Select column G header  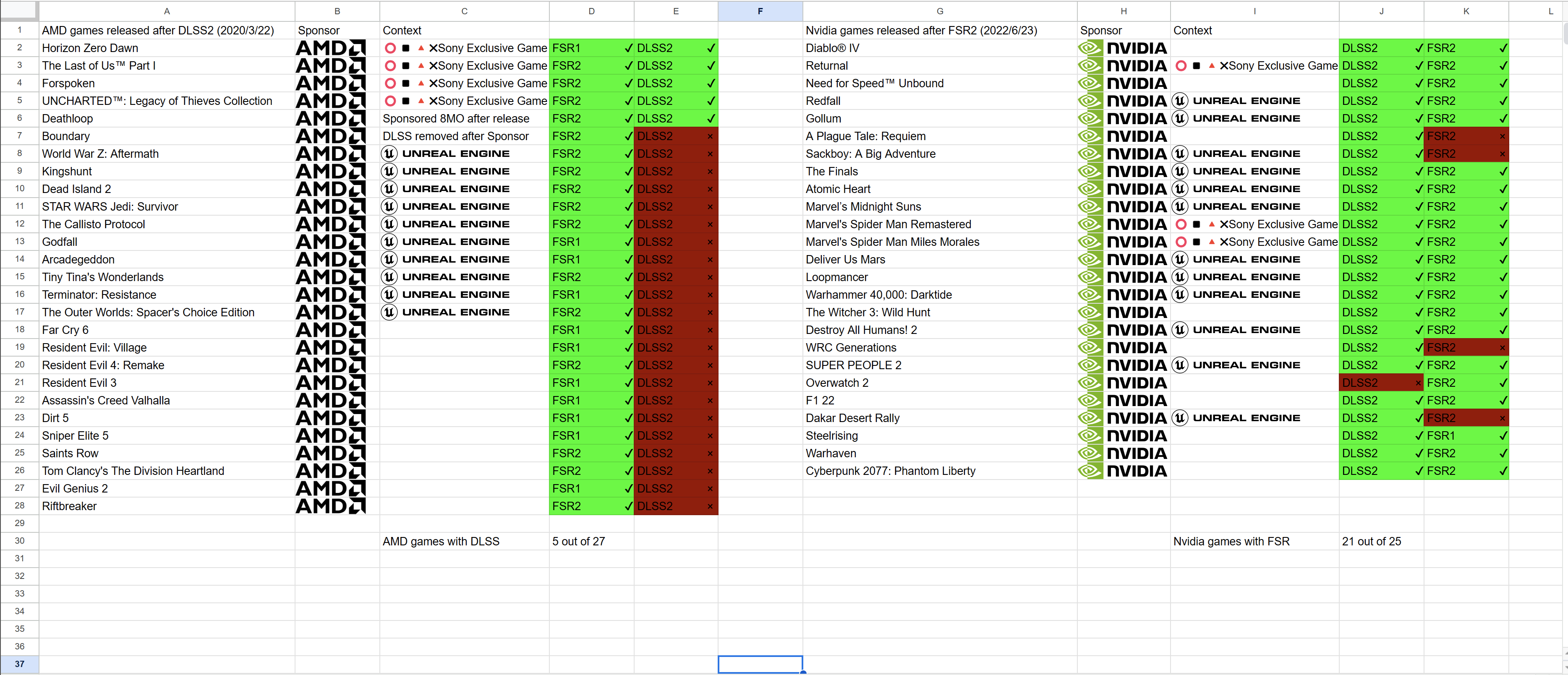939,11
